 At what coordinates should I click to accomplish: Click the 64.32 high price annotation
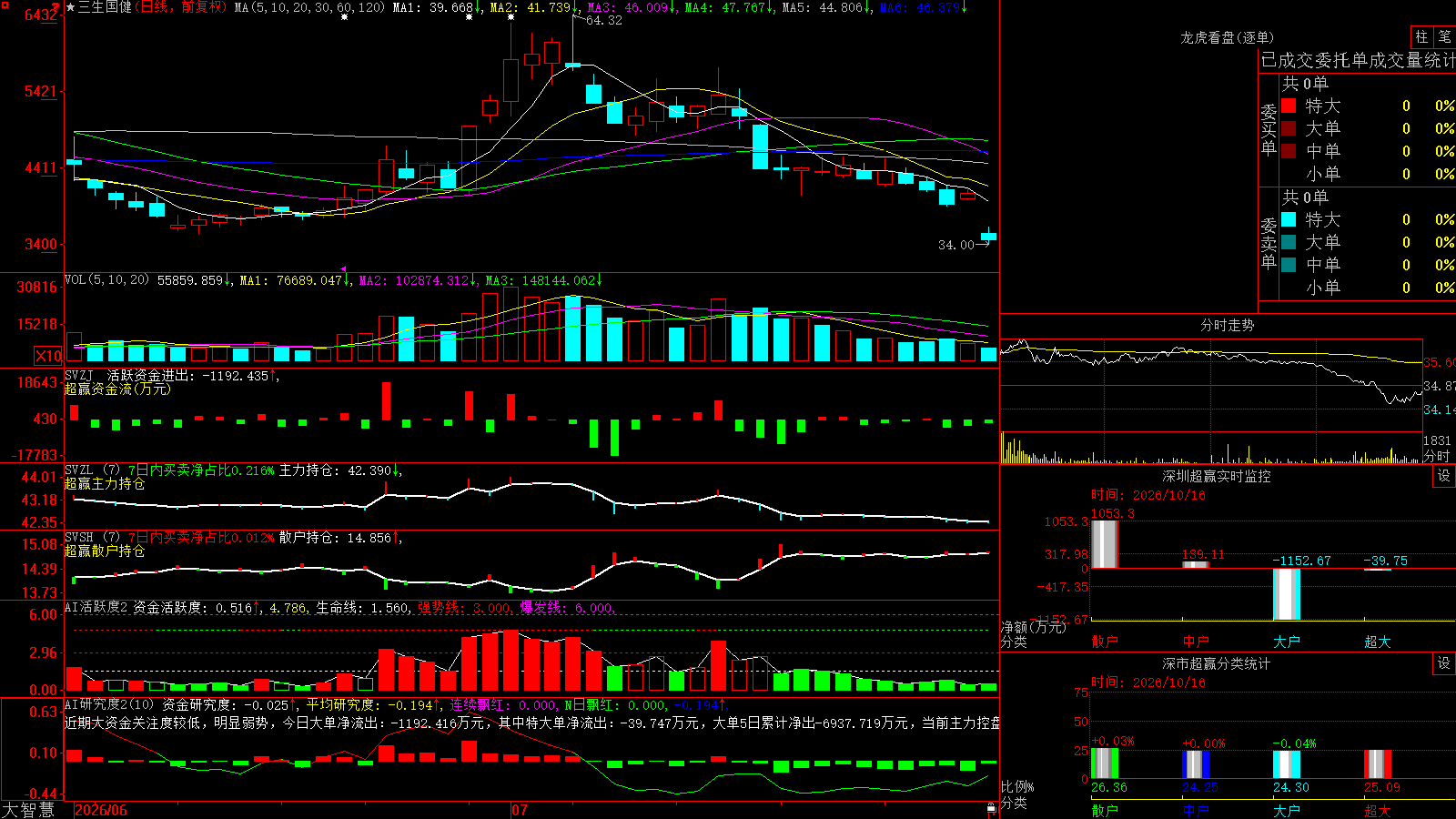pos(604,20)
